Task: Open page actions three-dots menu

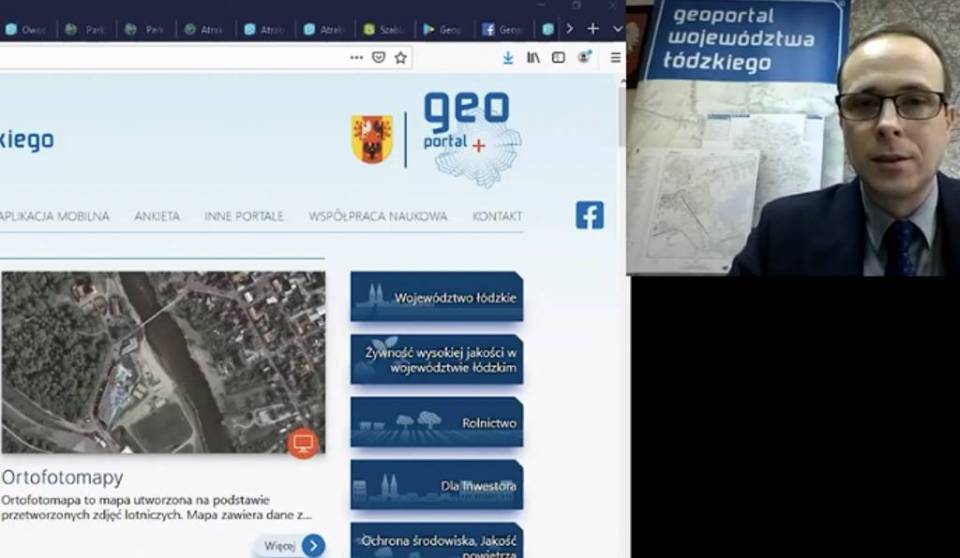Action: [x=356, y=58]
